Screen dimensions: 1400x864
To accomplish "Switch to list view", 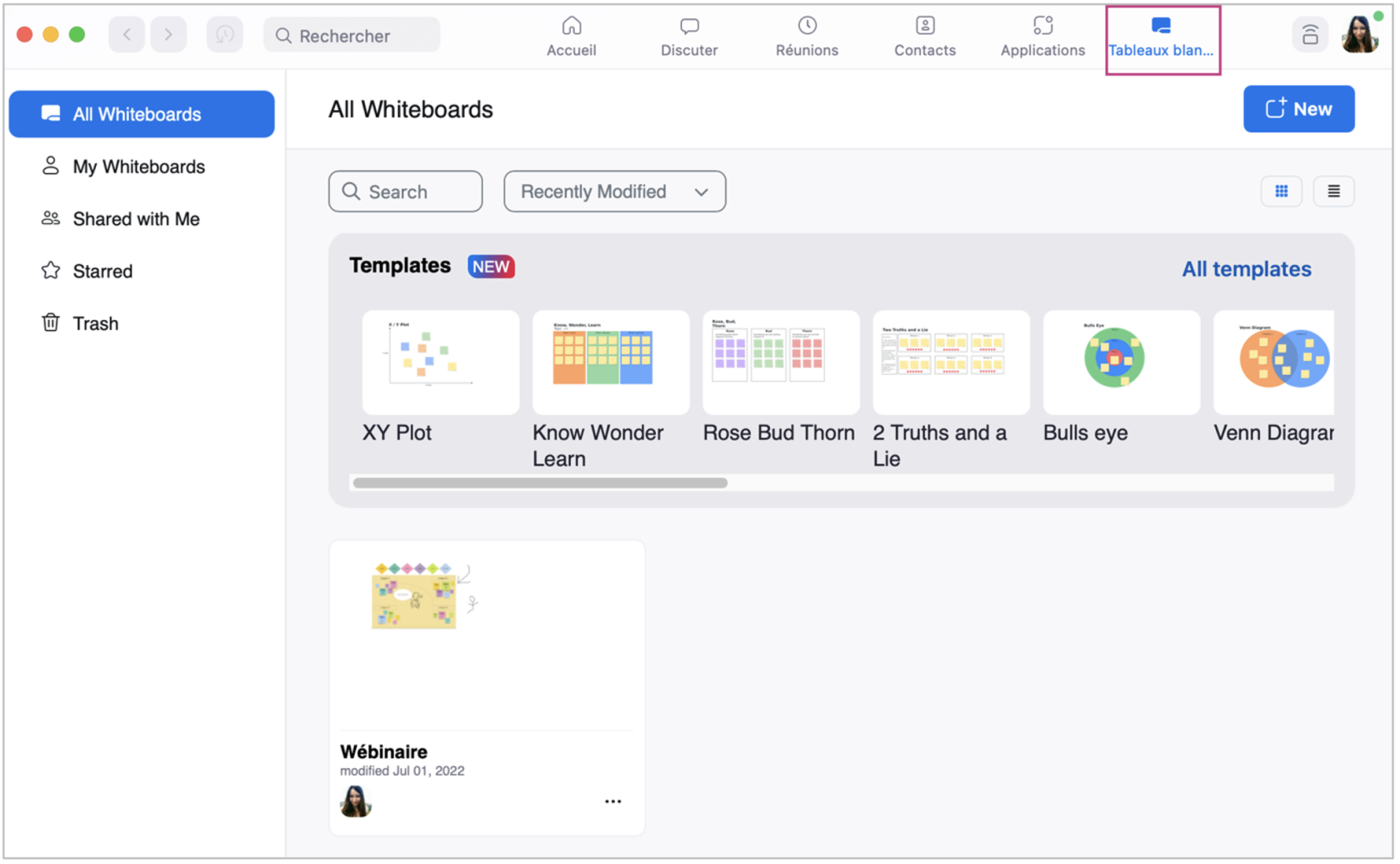I will [x=1333, y=192].
